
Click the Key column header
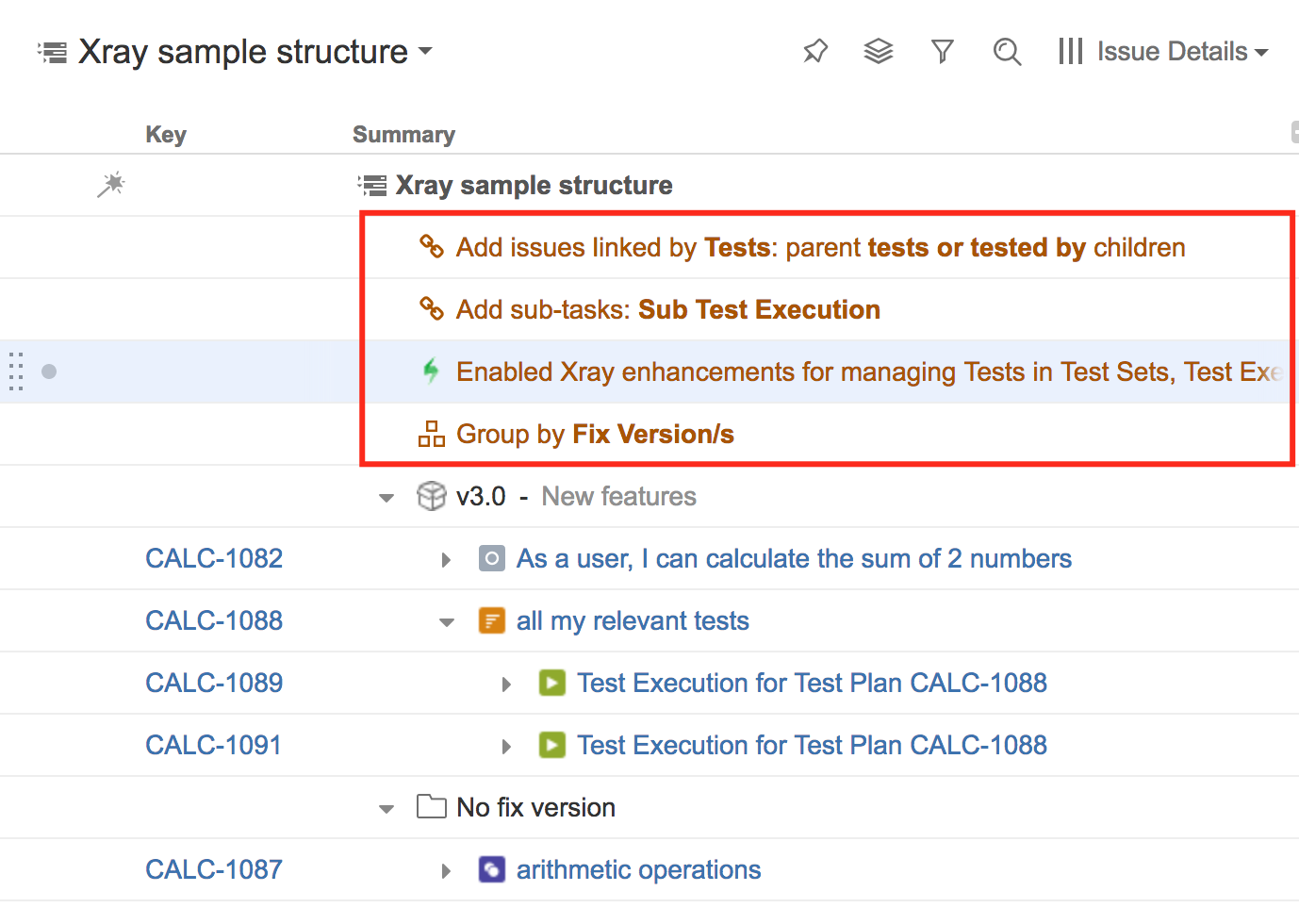point(166,135)
